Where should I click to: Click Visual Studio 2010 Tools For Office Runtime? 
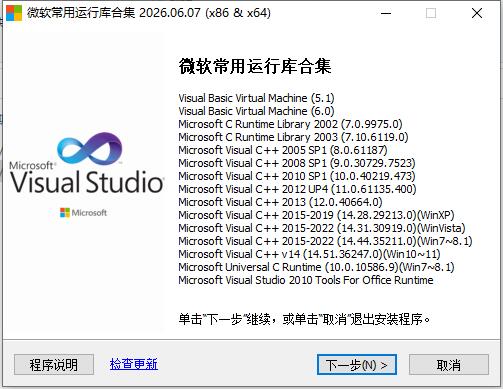tap(306, 280)
